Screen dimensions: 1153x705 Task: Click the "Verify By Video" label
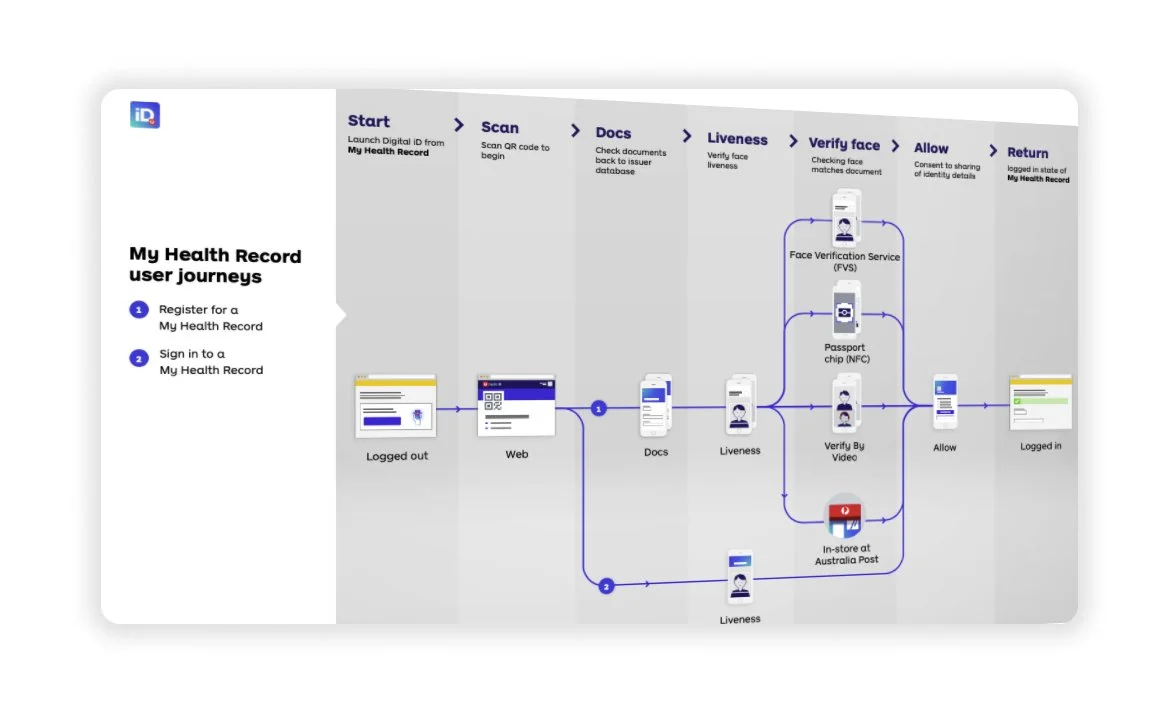pos(844,451)
